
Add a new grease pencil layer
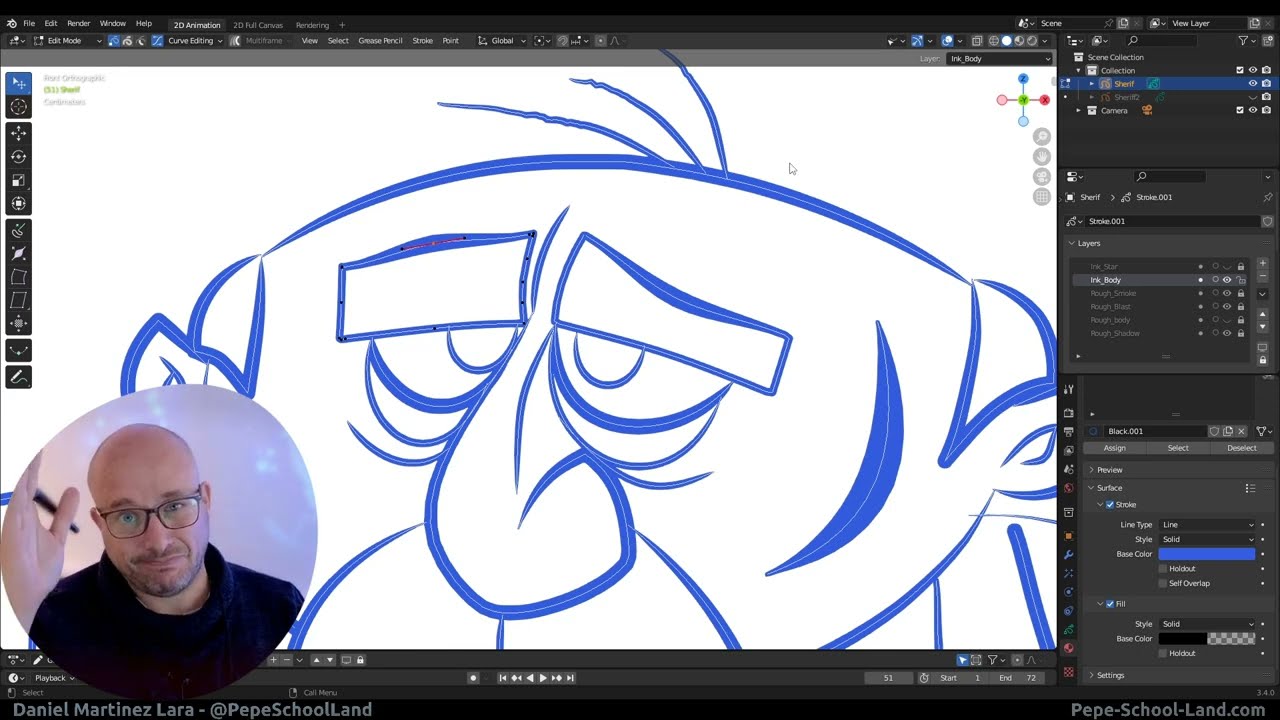pyautogui.click(x=1262, y=263)
